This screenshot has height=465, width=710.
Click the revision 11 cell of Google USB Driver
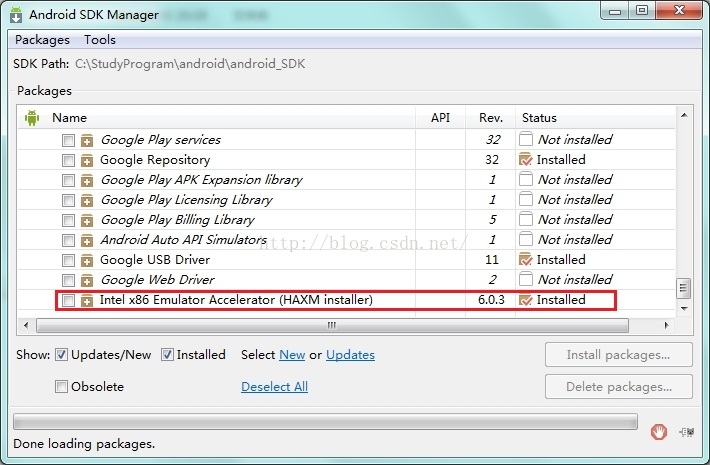click(x=492, y=260)
